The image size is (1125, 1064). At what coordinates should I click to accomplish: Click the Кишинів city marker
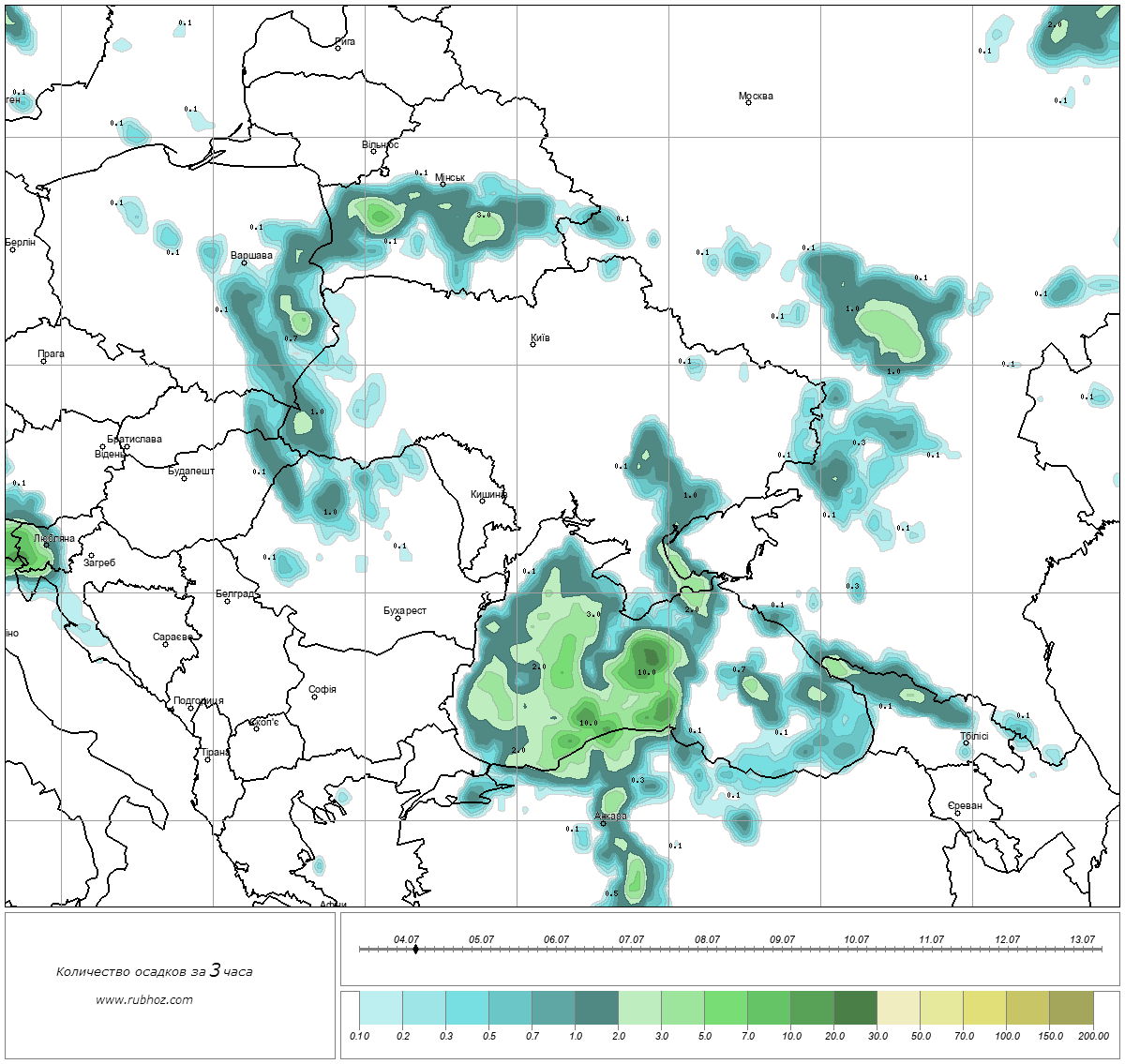tap(482, 501)
